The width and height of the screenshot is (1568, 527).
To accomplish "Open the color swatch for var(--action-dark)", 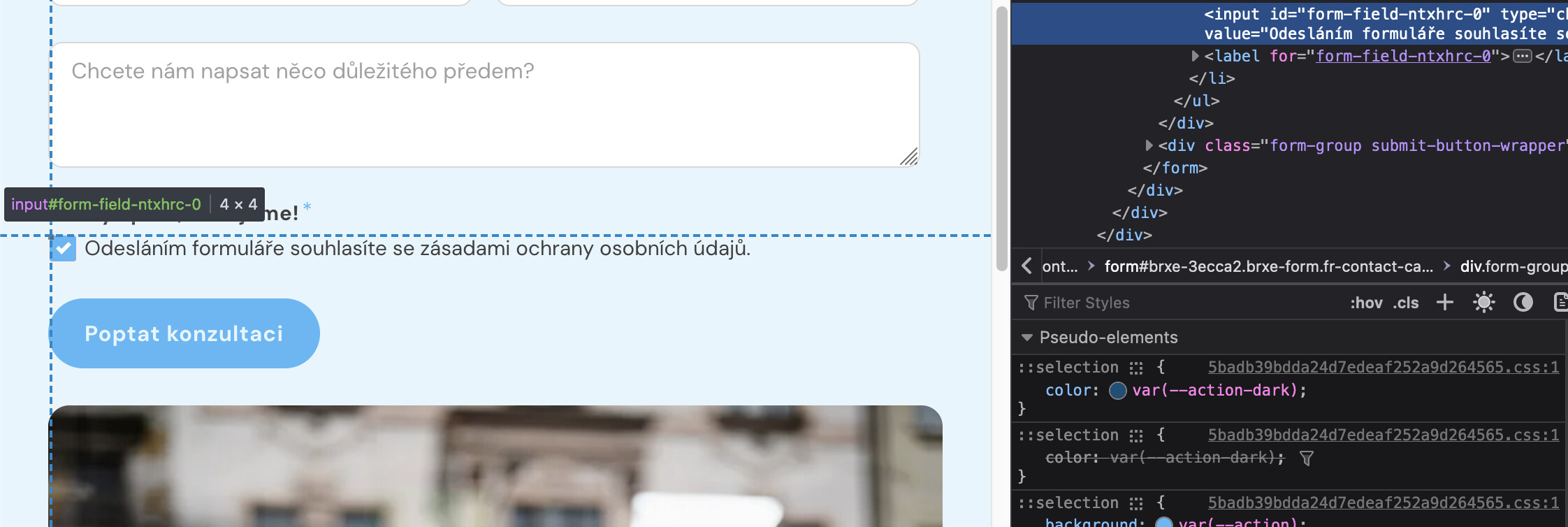I will tap(1118, 390).
